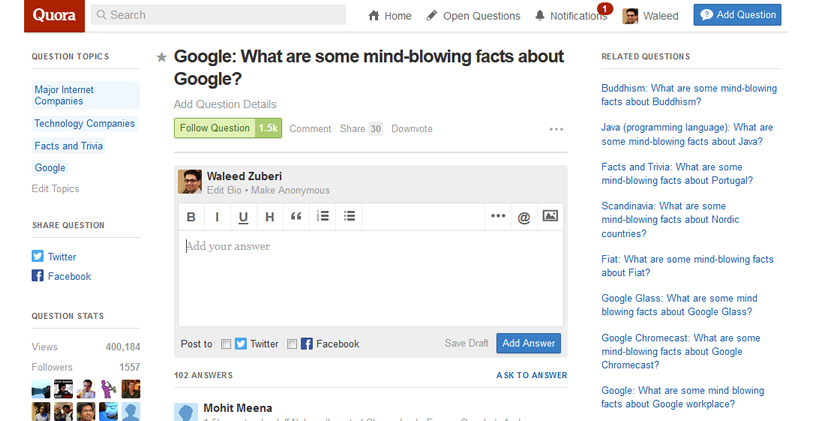Insert an image into the answer
Screen dimensions: 825x421
[550, 216]
